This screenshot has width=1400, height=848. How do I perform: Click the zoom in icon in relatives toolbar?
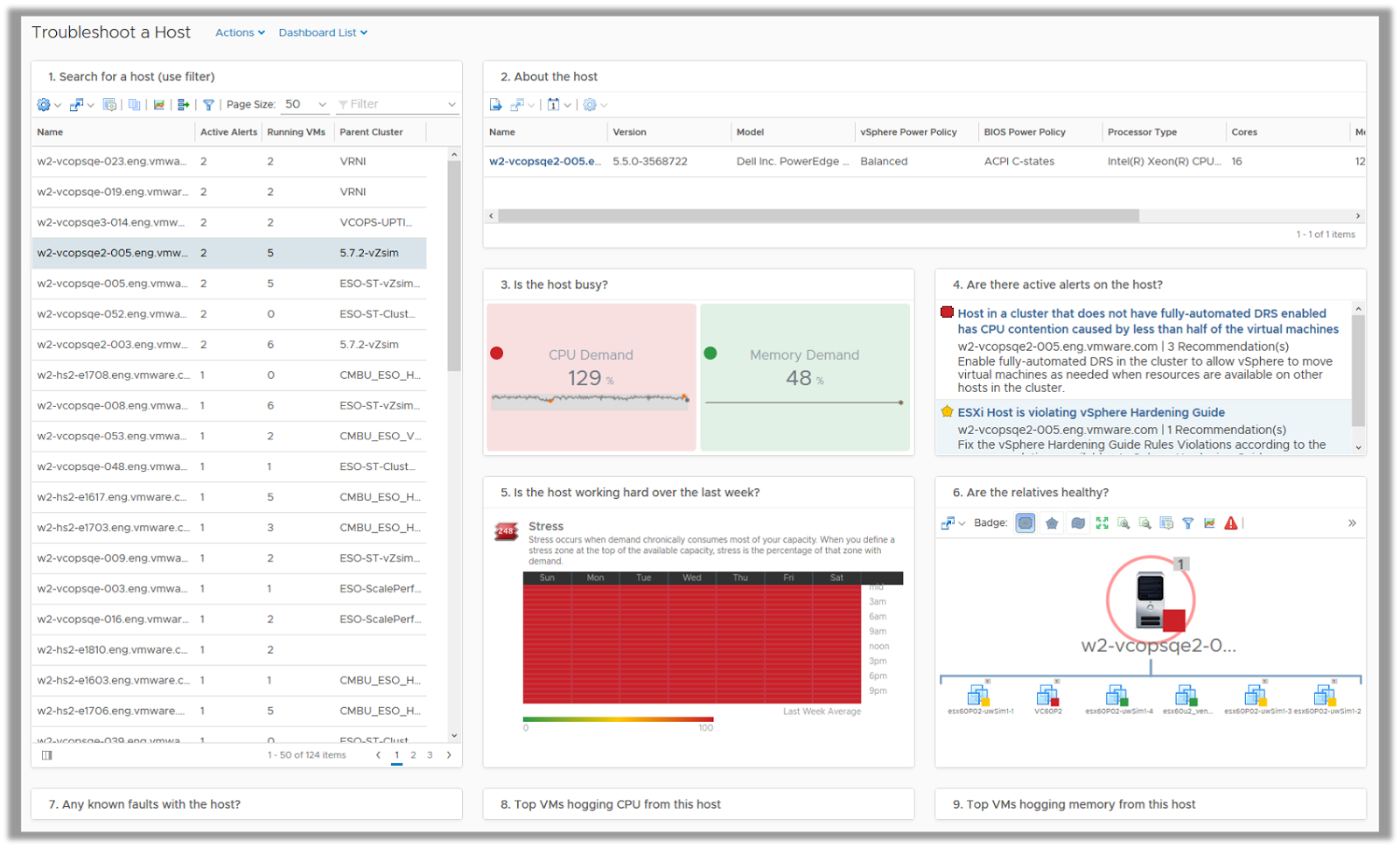click(1123, 523)
